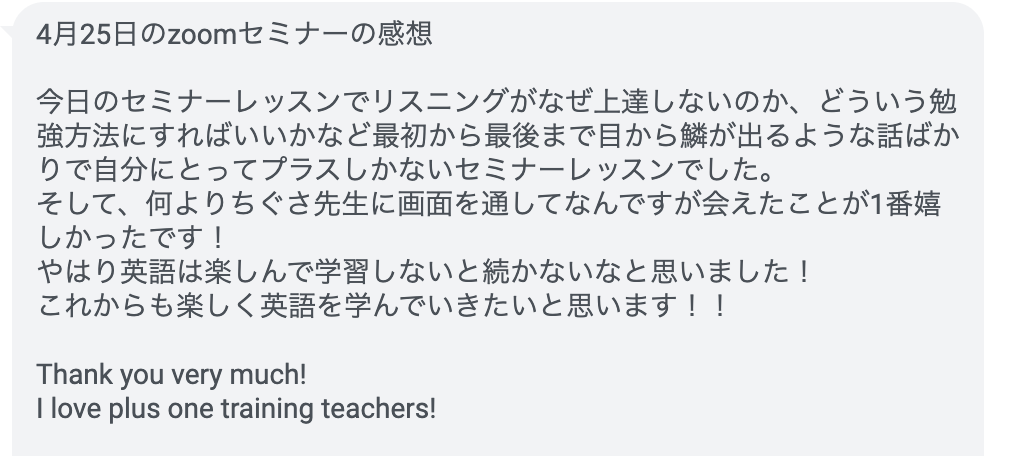Click the "I love plus one training teachers!" line

pyautogui.click(x=236, y=409)
